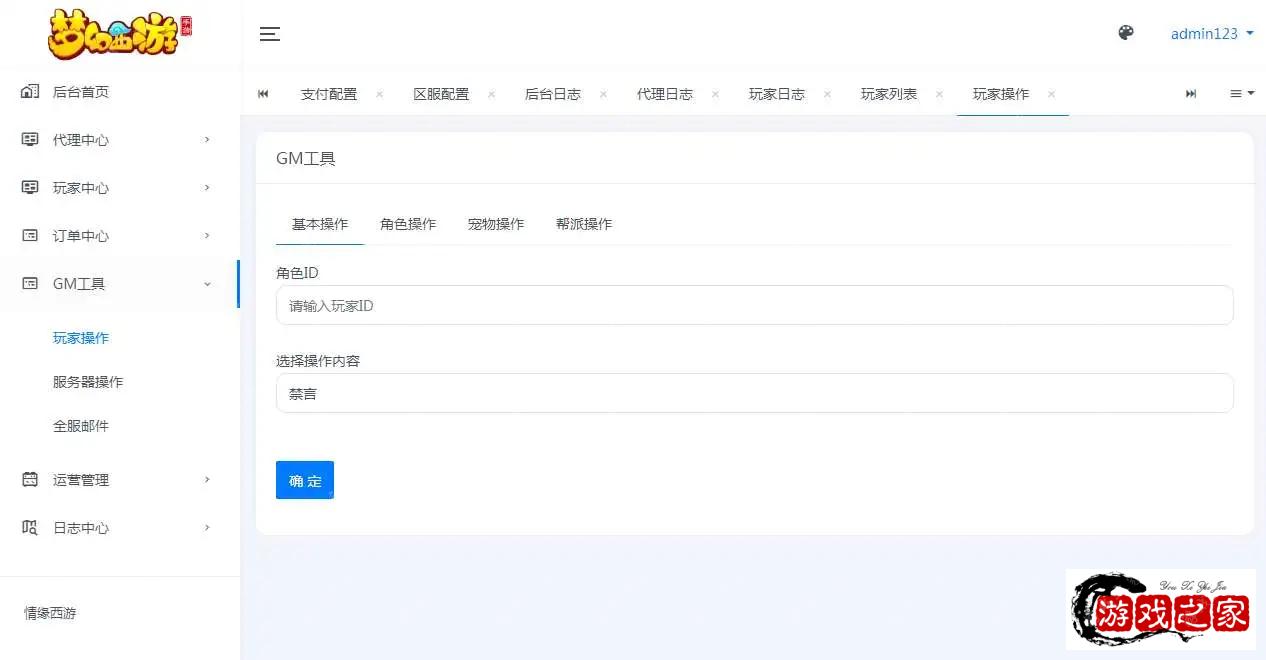Select 全服邮件 in the sidebar submenu
The width and height of the screenshot is (1266, 660).
(x=81, y=425)
